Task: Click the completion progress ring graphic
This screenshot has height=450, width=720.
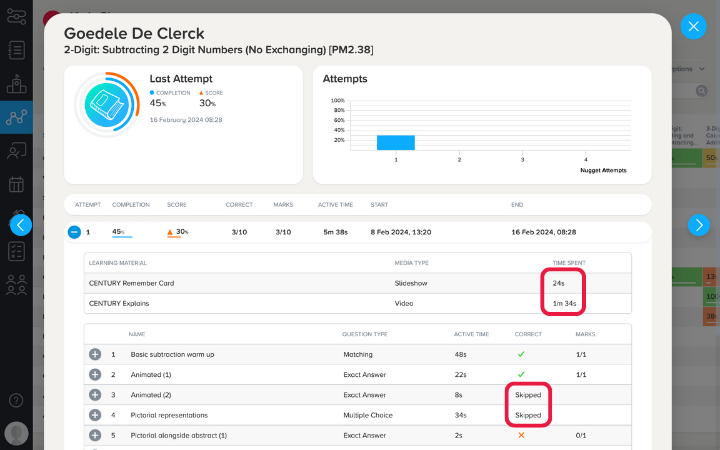Action: [107, 105]
